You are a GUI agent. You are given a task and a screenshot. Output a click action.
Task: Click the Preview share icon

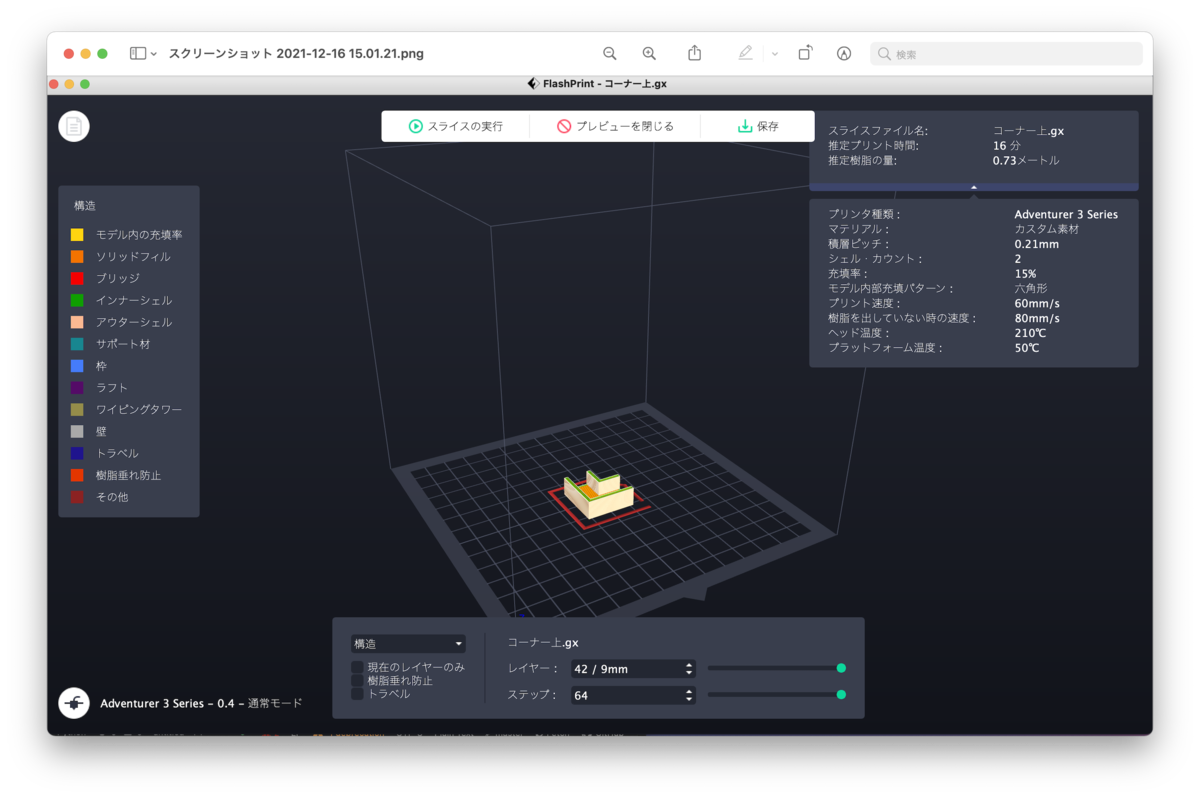pos(695,53)
